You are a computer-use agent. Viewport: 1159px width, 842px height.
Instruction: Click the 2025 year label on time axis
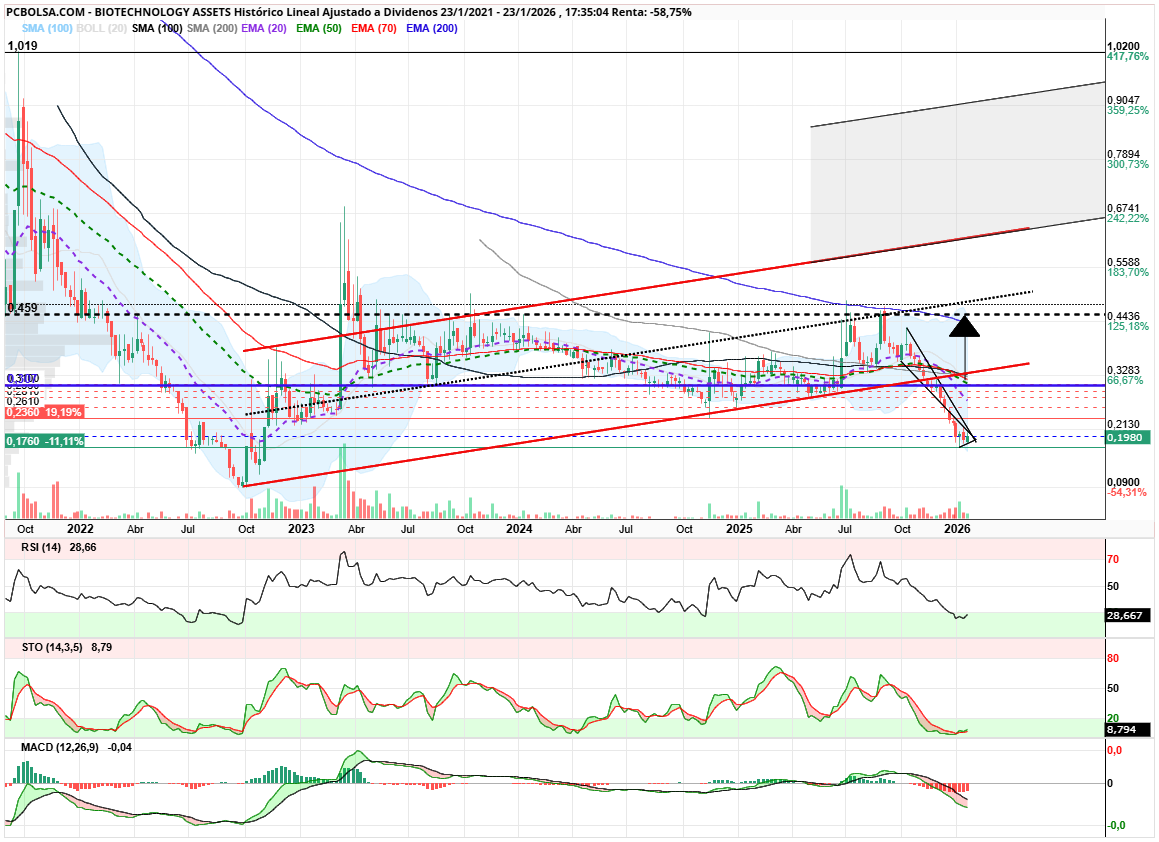(739, 529)
